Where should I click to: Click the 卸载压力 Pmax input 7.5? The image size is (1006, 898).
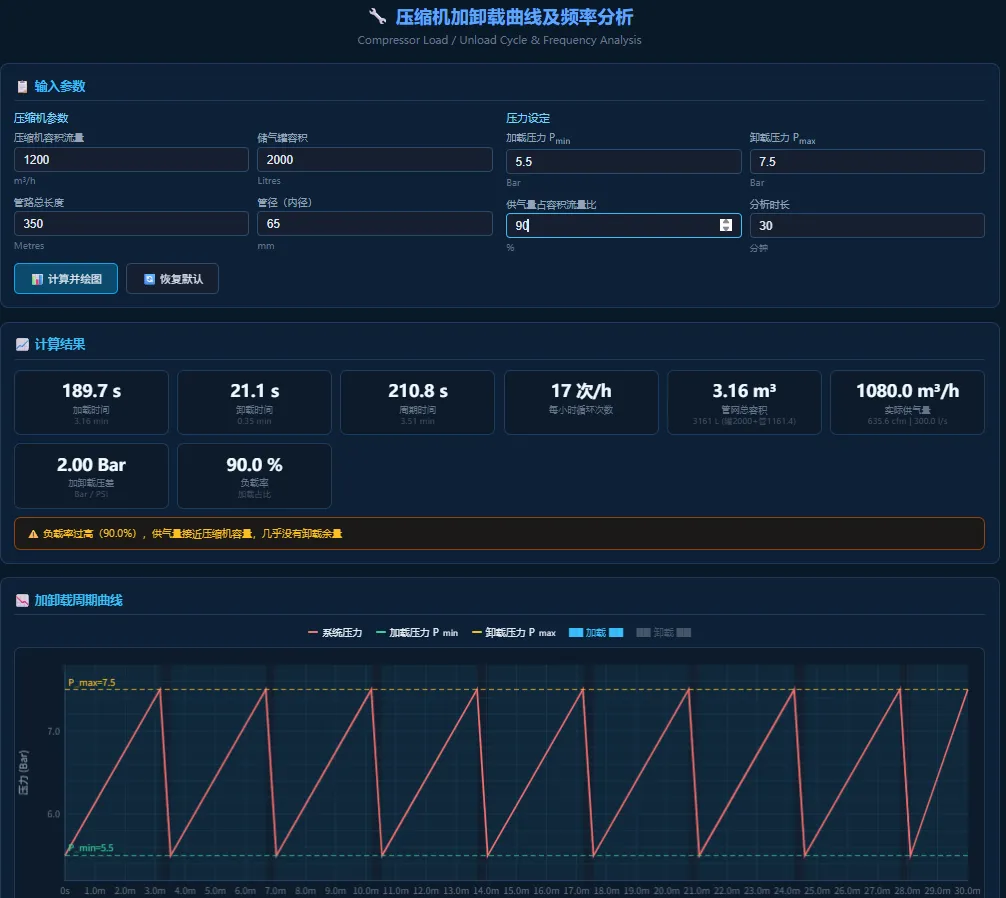pyautogui.click(x=867, y=162)
